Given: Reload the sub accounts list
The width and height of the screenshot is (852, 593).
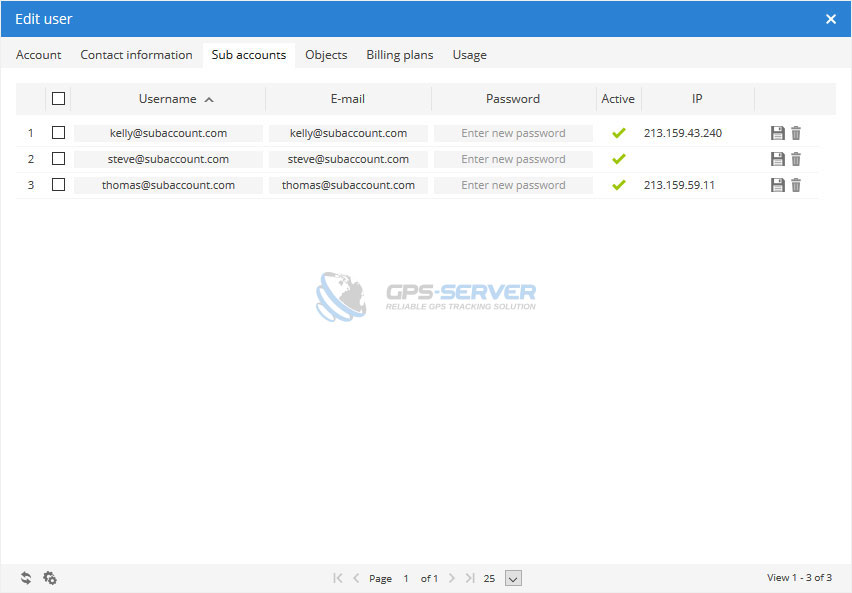Looking at the screenshot, I should 26,578.
